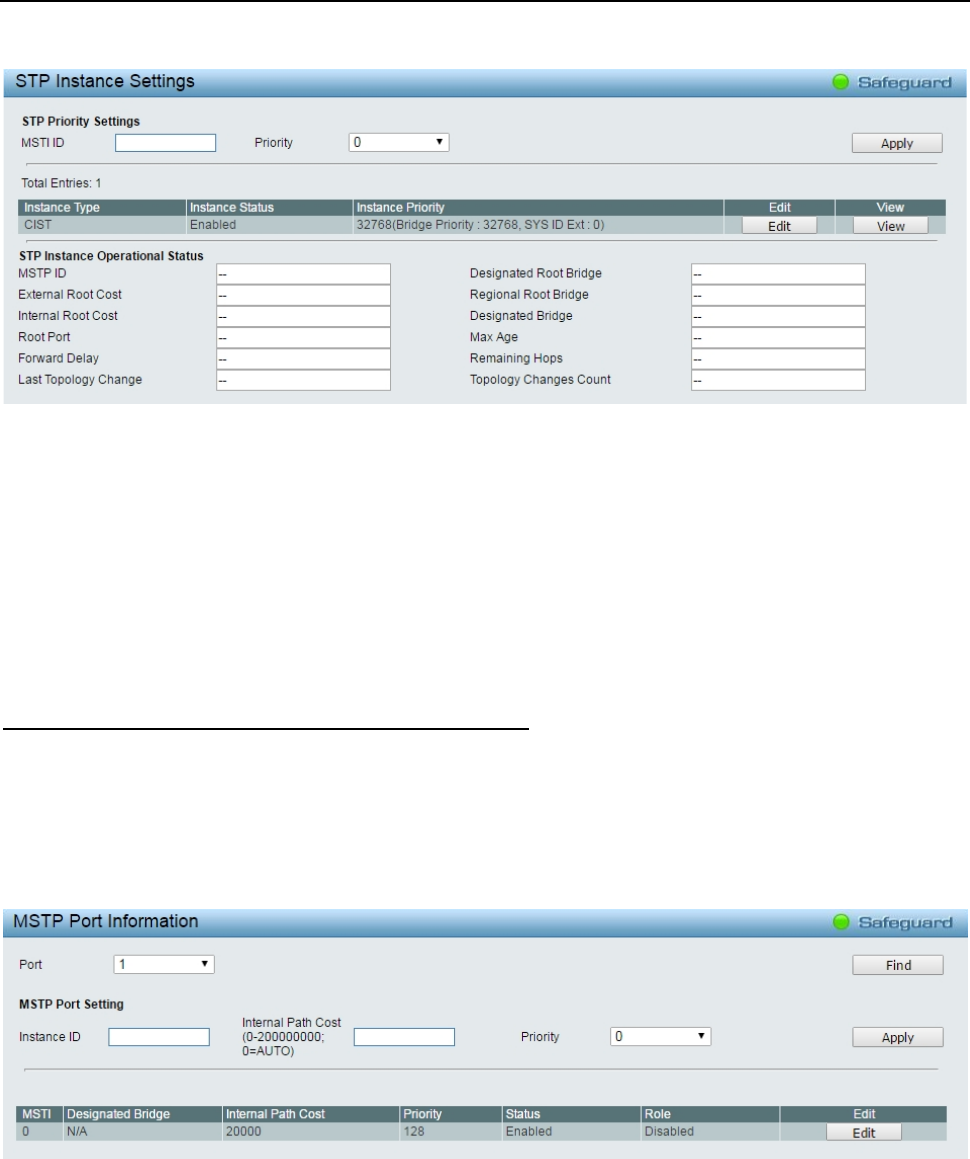Click the Internal Path Cost column header
Viewport: 970px width, 1159px height.
coord(311,1114)
